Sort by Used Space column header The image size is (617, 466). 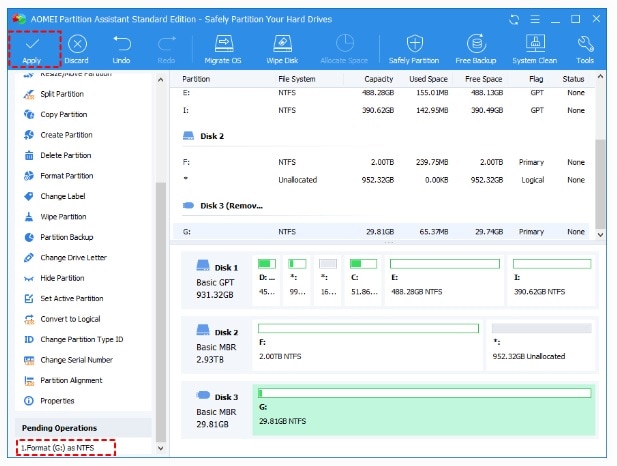(x=428, y=79)
